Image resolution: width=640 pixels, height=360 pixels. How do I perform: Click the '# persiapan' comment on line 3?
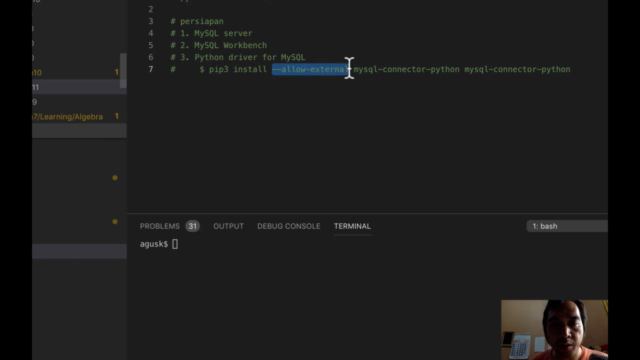[197, 21]
